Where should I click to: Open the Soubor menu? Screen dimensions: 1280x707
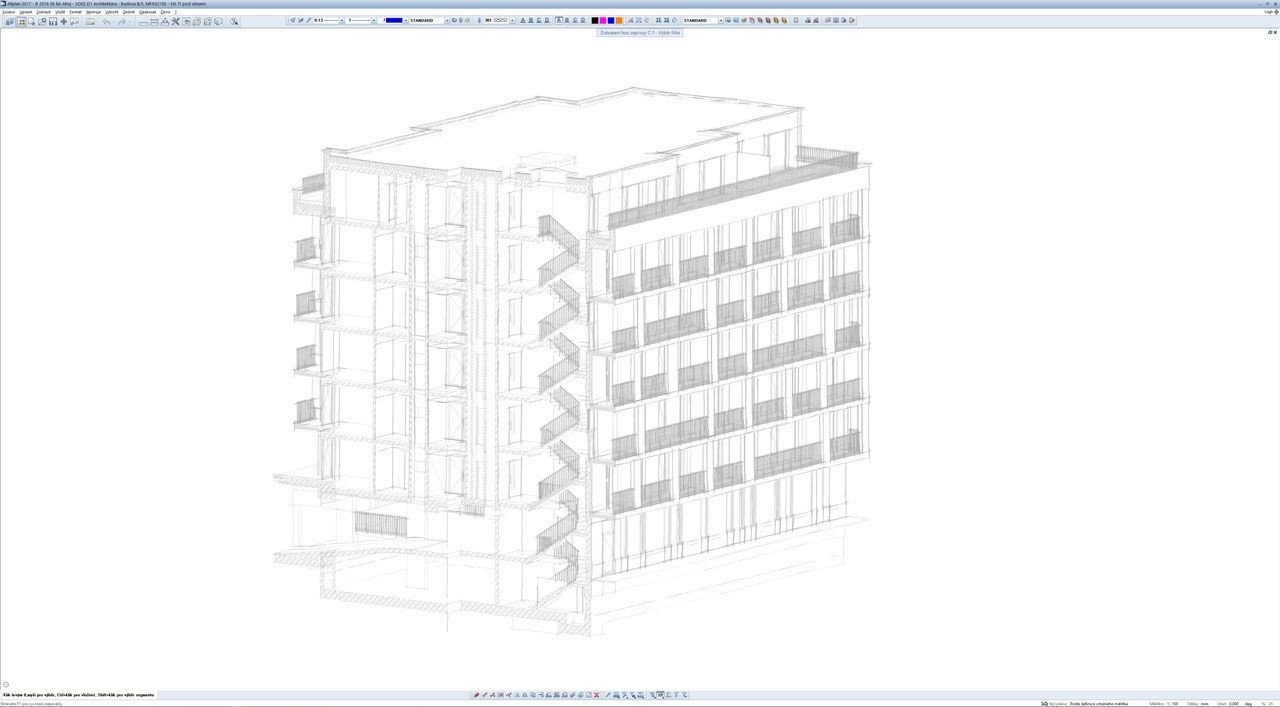9,12
